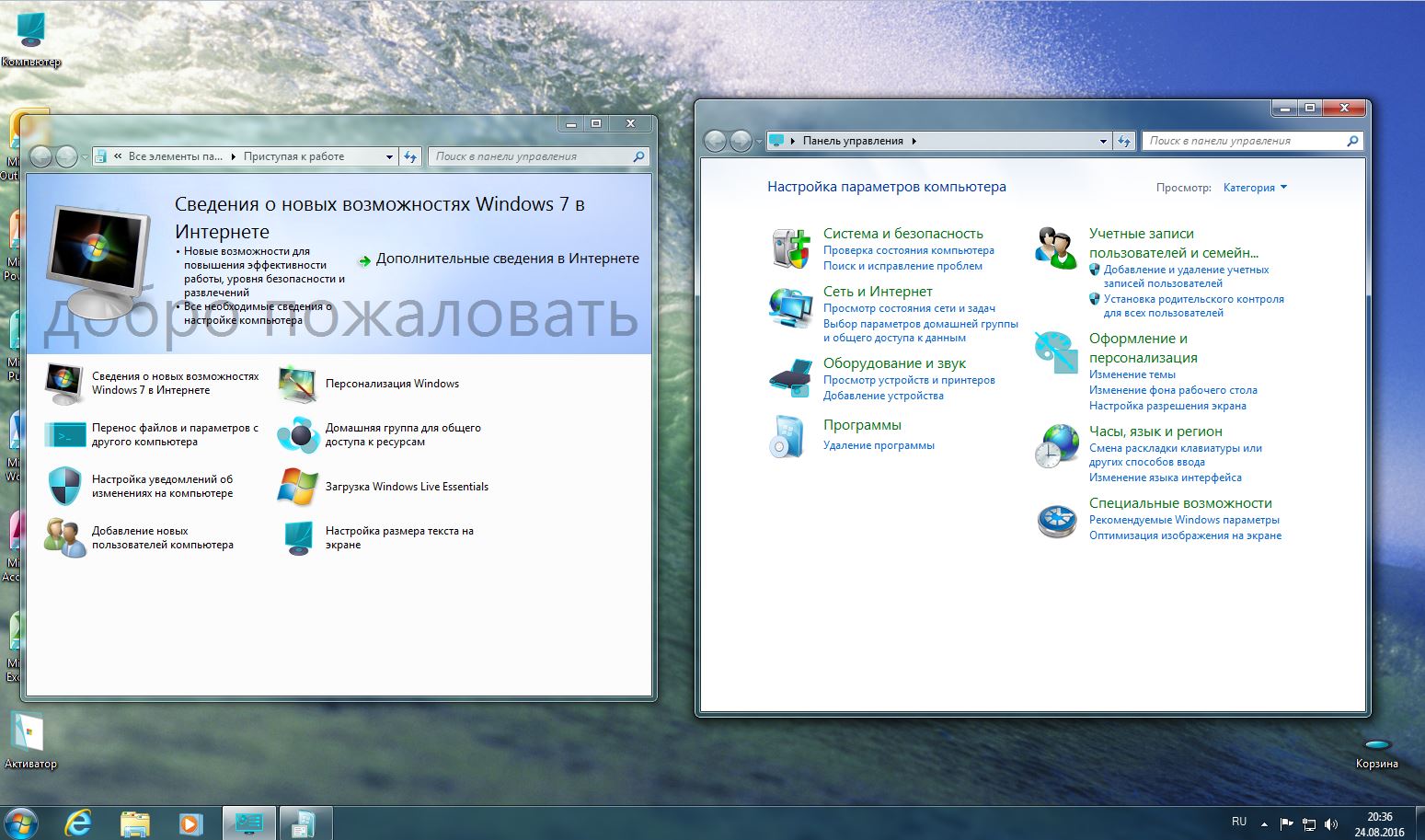
Task: Open the Учетные записи пользователей icon
Action: pyautogui.click(x=1056, y=248)
